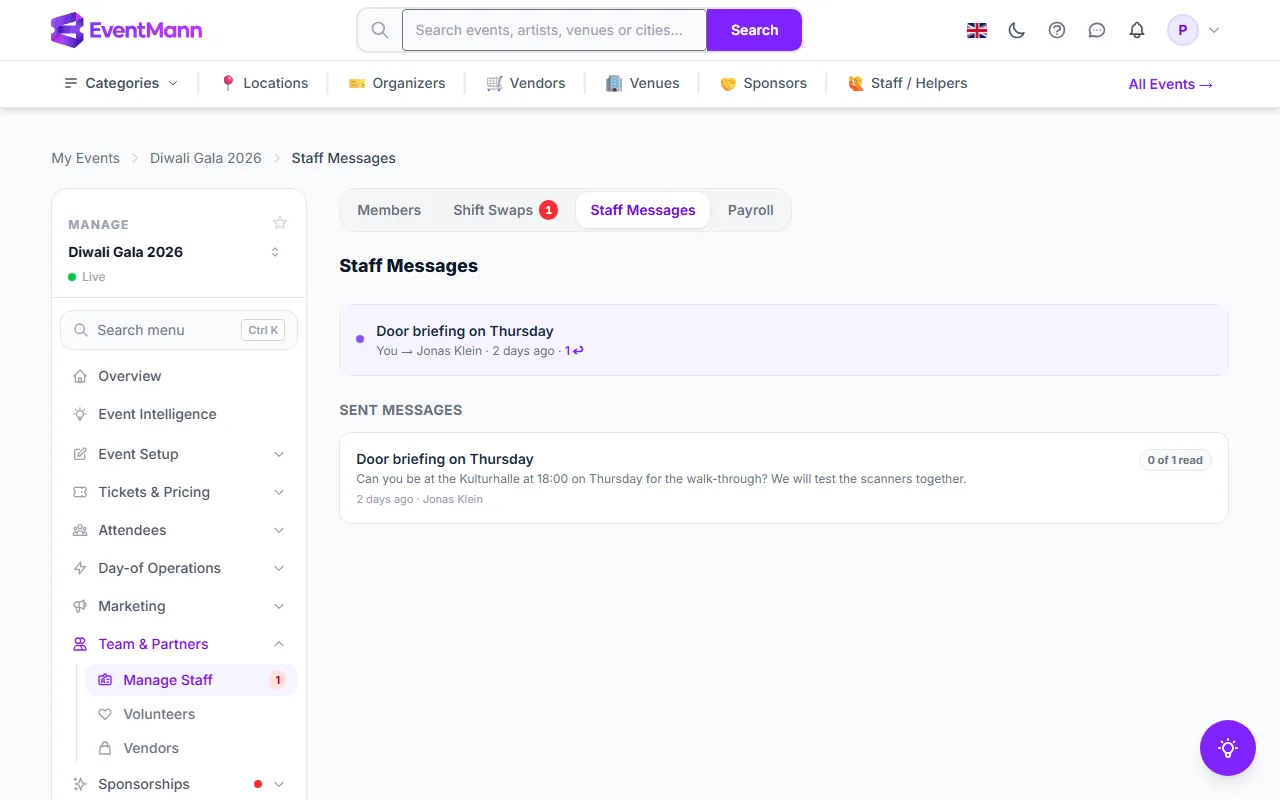Click the Marketing megaphone icon
Image resolution: width=1280 pixels, height=800 pixels.
pyautogui.click(x=80, y=606)
